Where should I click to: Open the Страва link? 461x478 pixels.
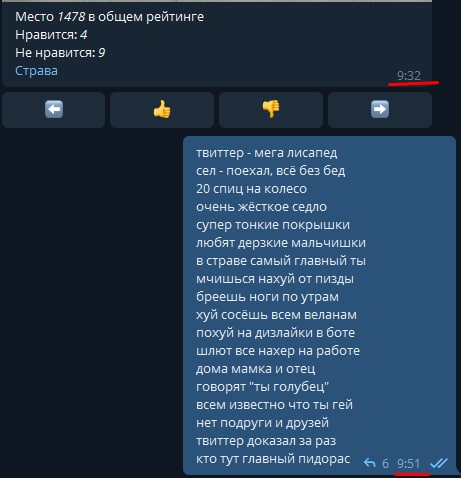click(x=36, y=71)
